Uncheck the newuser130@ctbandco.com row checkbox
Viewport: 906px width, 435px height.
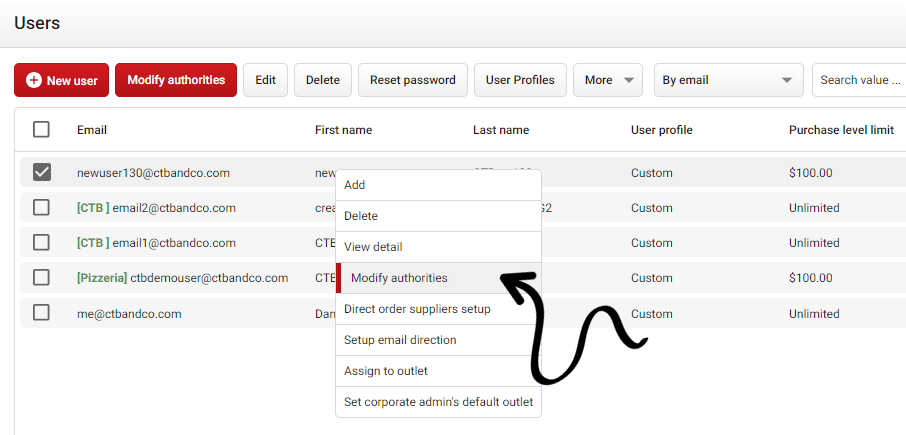(41, 172)
